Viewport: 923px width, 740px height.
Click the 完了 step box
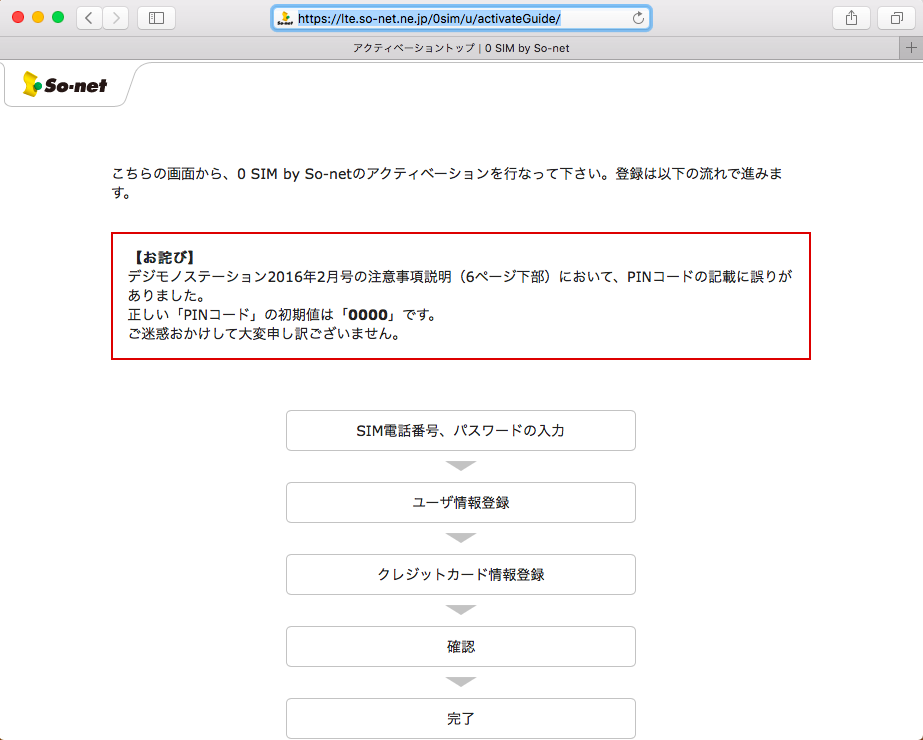point(461,718)
